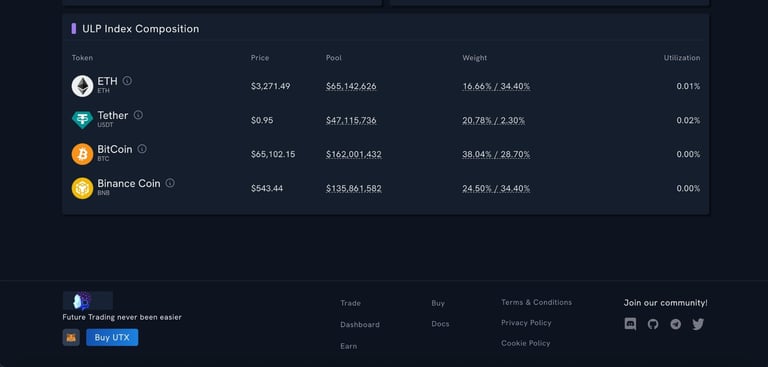768x367 pixels.
Task: Click ETH utilization 0.01%
Action: click(688, 86)
